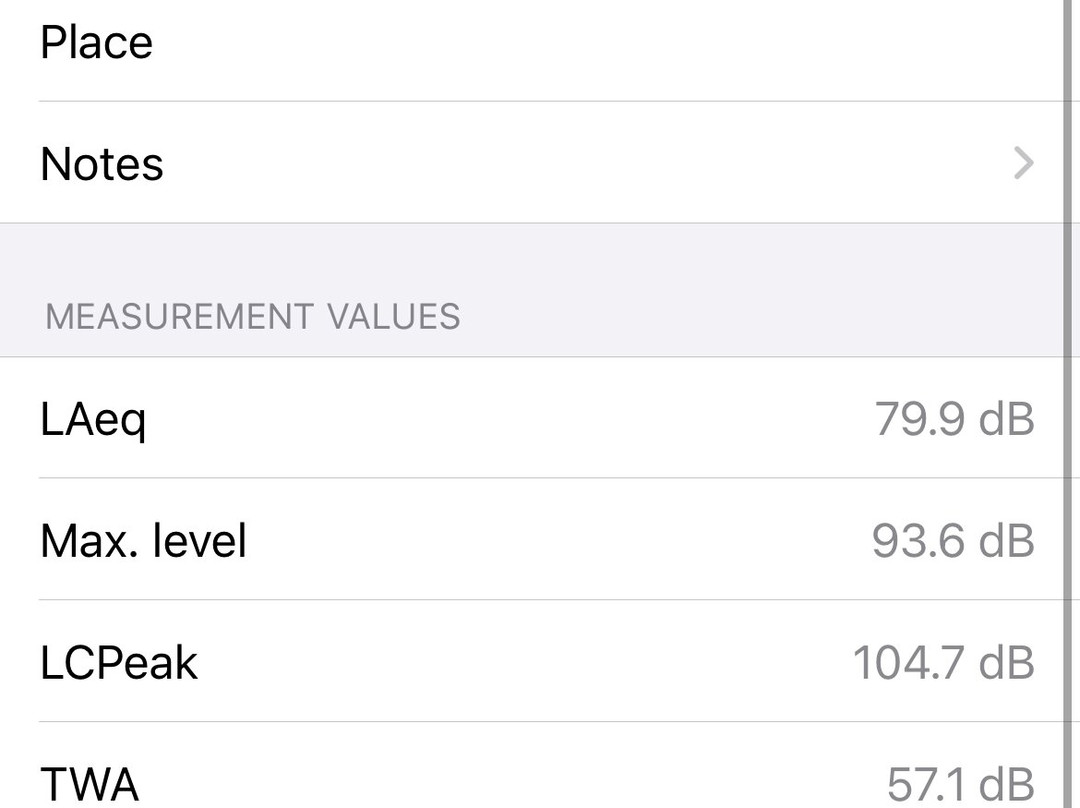
Task: Select the LAeq label
Action: click(x=93, y=419)
